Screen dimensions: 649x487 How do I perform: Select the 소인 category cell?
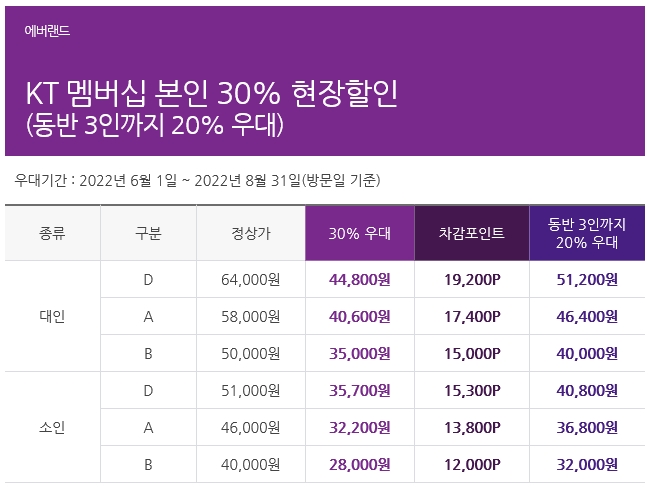tap(52, 427)
